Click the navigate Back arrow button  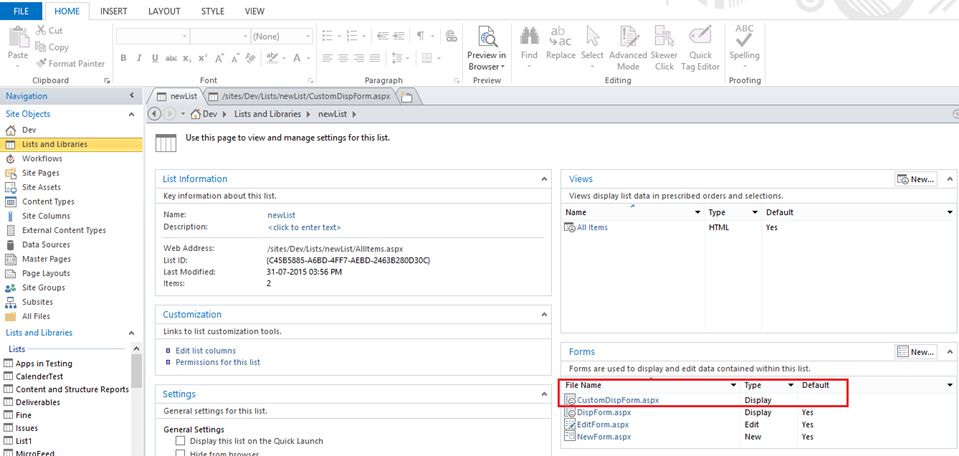tap(154, 114)
